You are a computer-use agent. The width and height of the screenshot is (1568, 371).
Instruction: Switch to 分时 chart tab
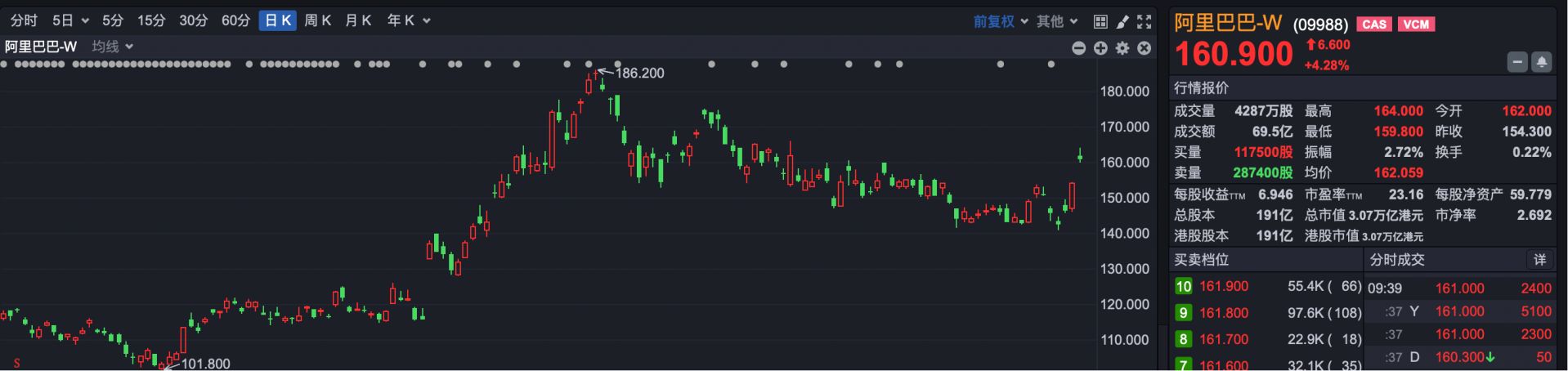(24, 20)
